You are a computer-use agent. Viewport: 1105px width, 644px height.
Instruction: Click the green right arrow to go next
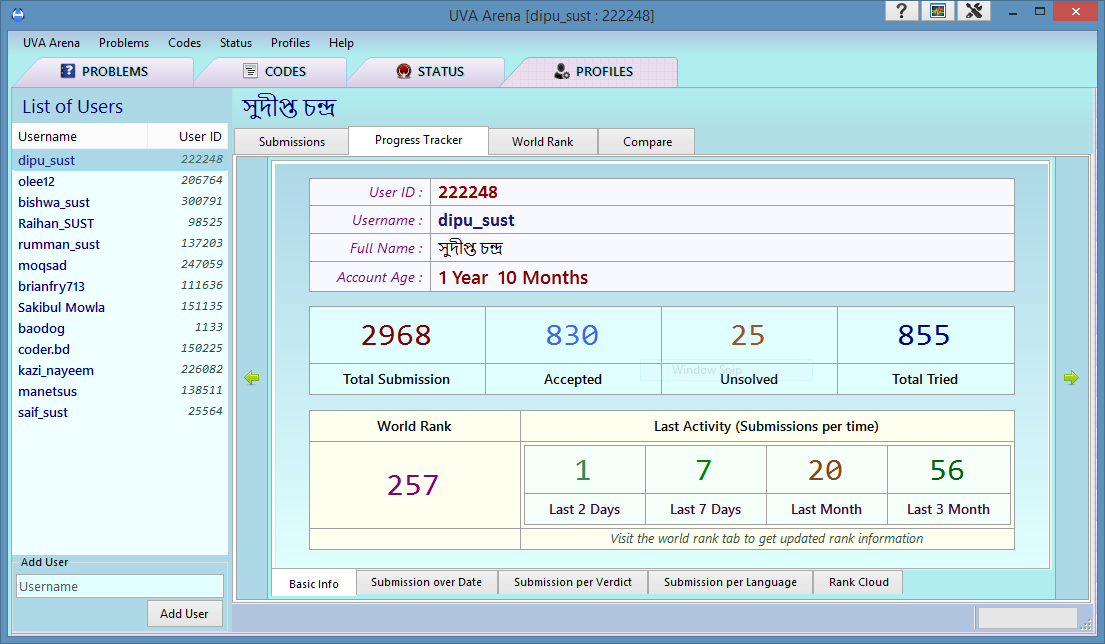[1071, 378]
